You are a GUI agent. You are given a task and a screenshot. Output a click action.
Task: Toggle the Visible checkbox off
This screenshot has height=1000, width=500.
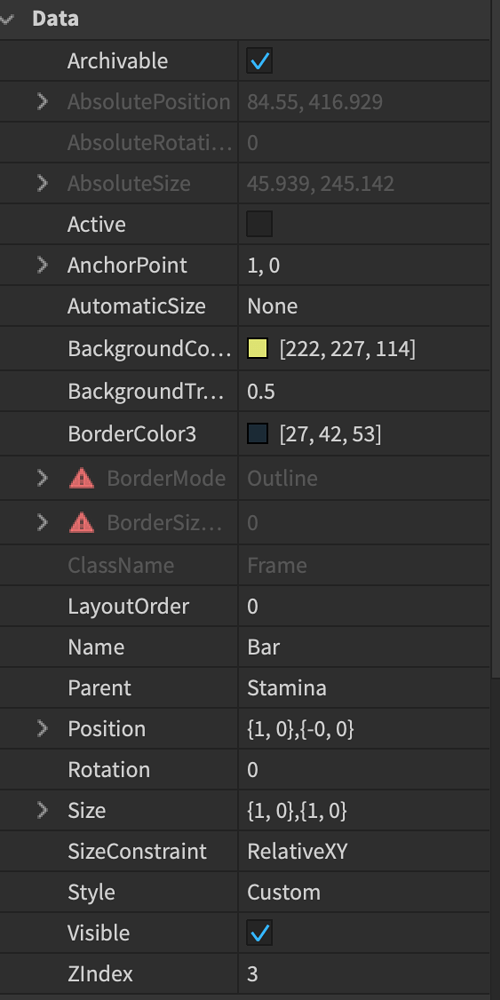pyautogui.click(x=260, y=933)
